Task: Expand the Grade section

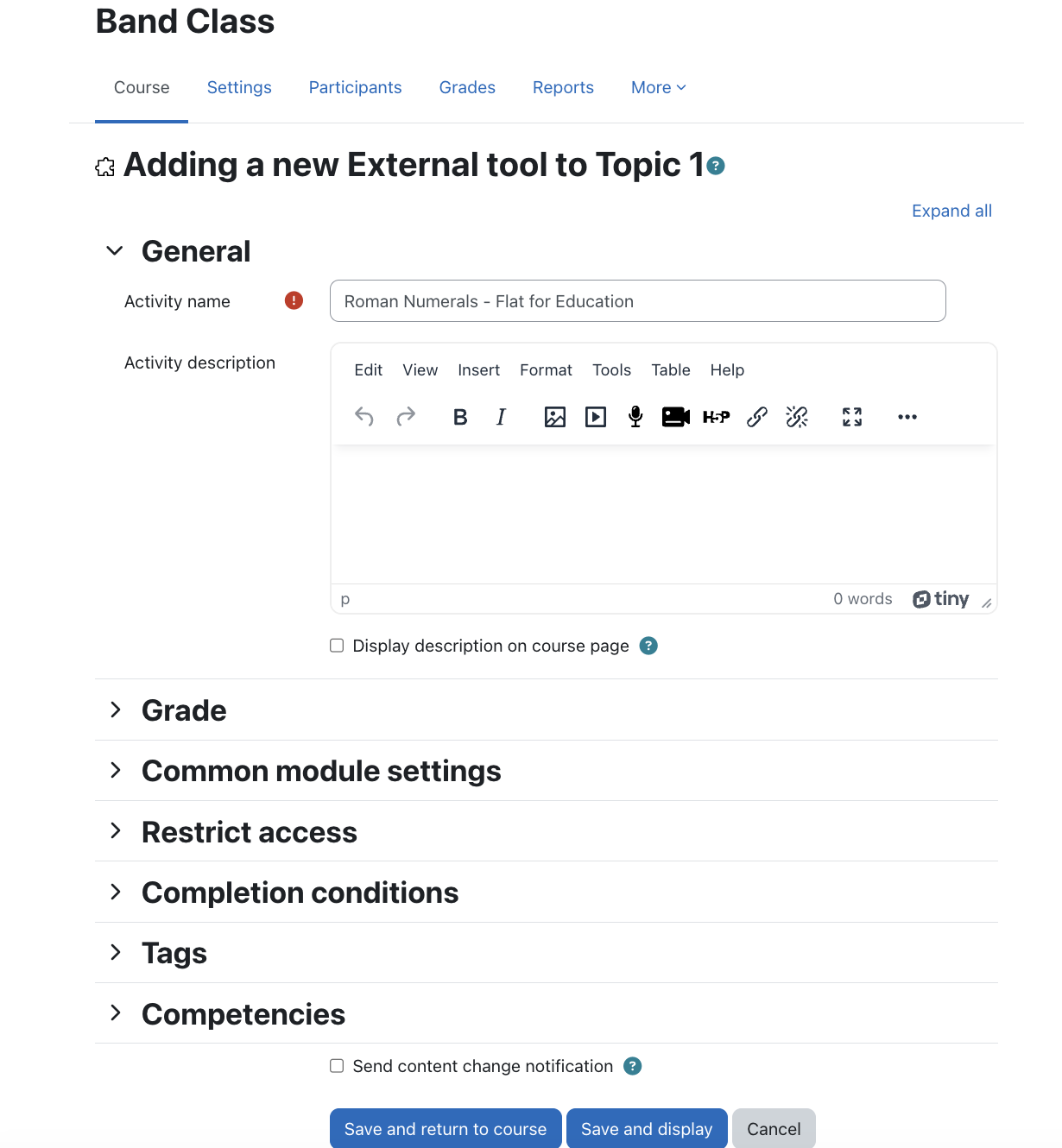Action: (116, 710)
